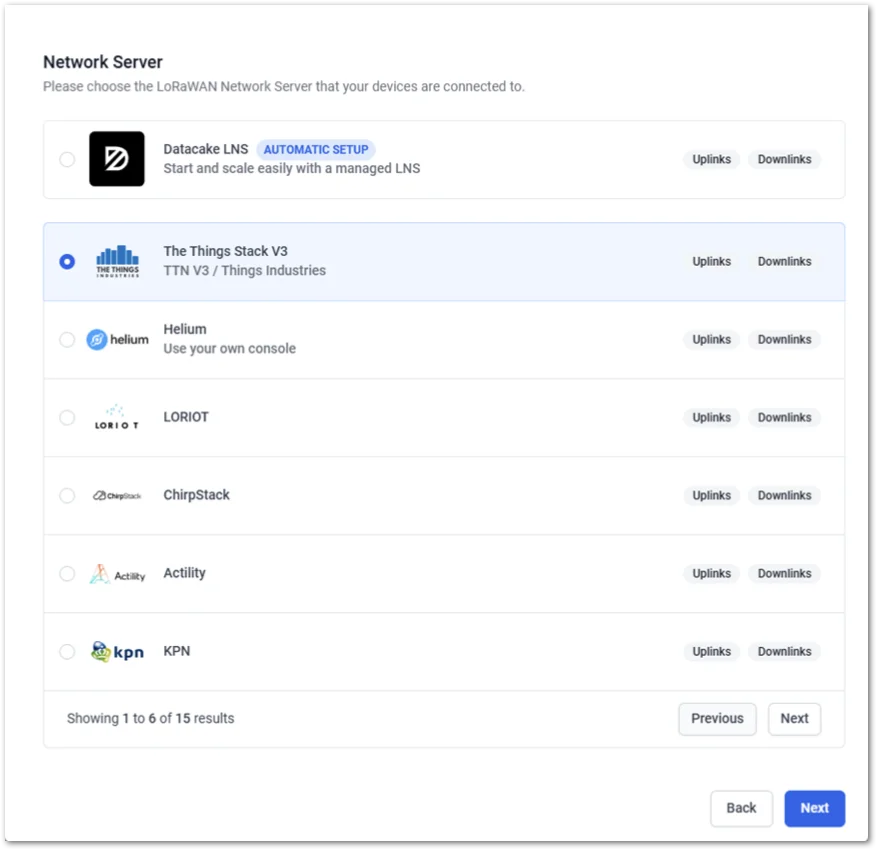Click Uplinks tag in Helium row
Viewport: 877px width, 850px height.
click(x=711, y=339)
